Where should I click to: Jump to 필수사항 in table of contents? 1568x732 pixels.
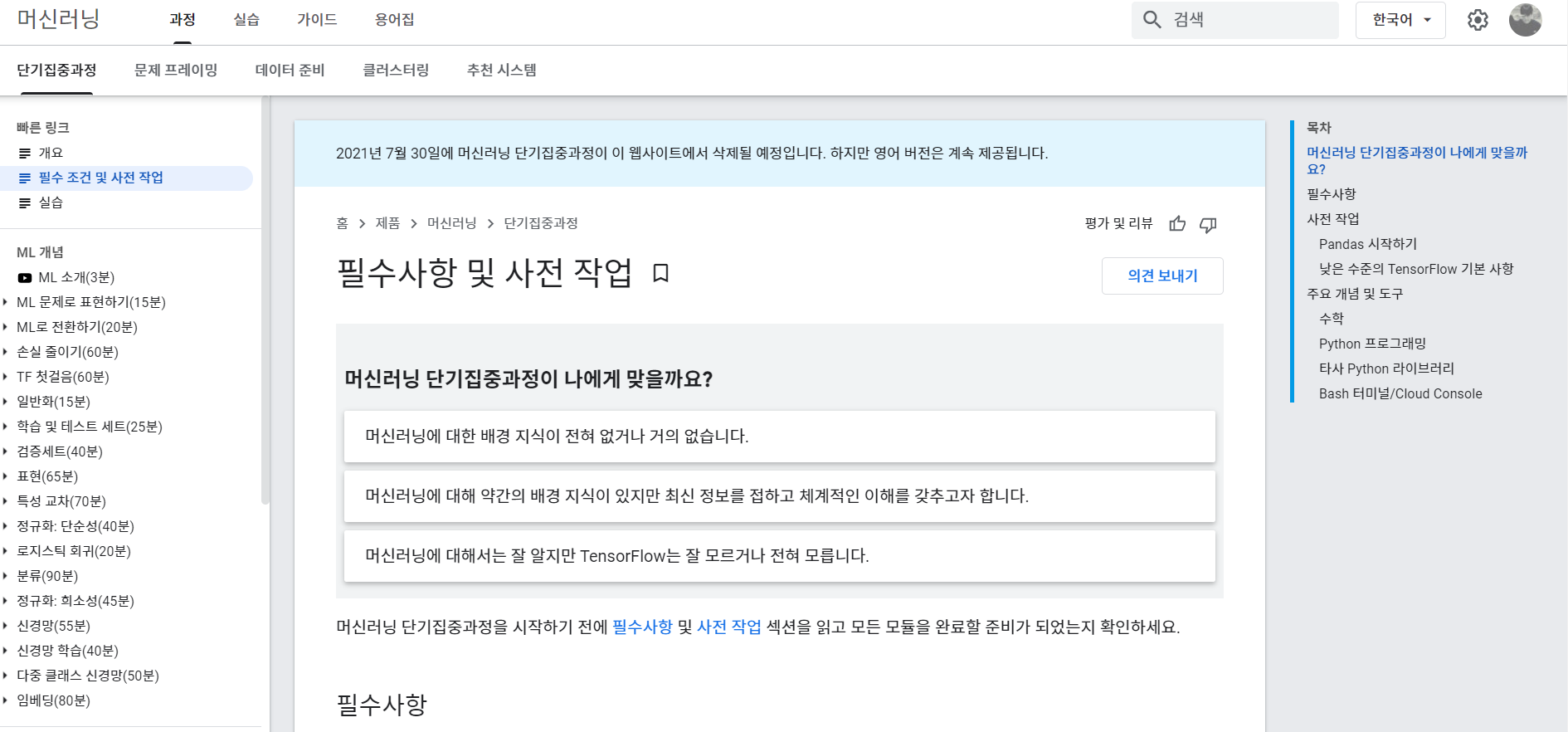tap(1331, 194)
